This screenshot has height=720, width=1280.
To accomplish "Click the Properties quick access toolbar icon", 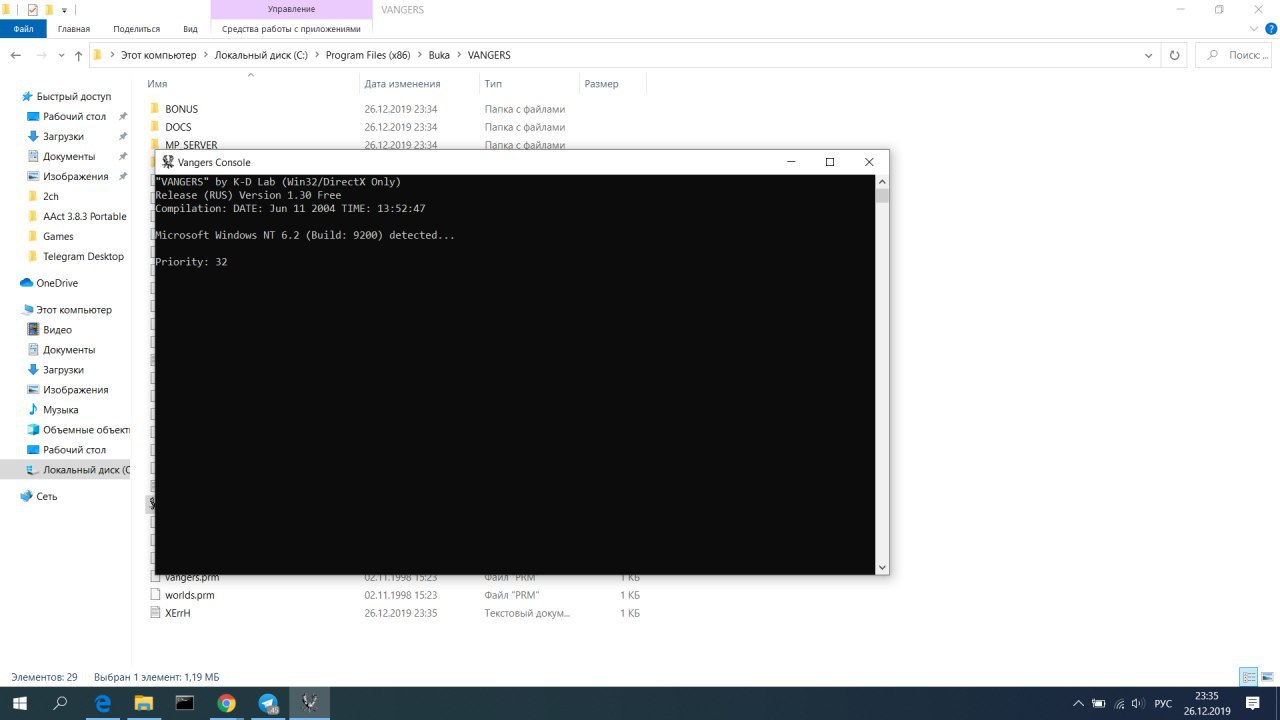I will point(33,9).
